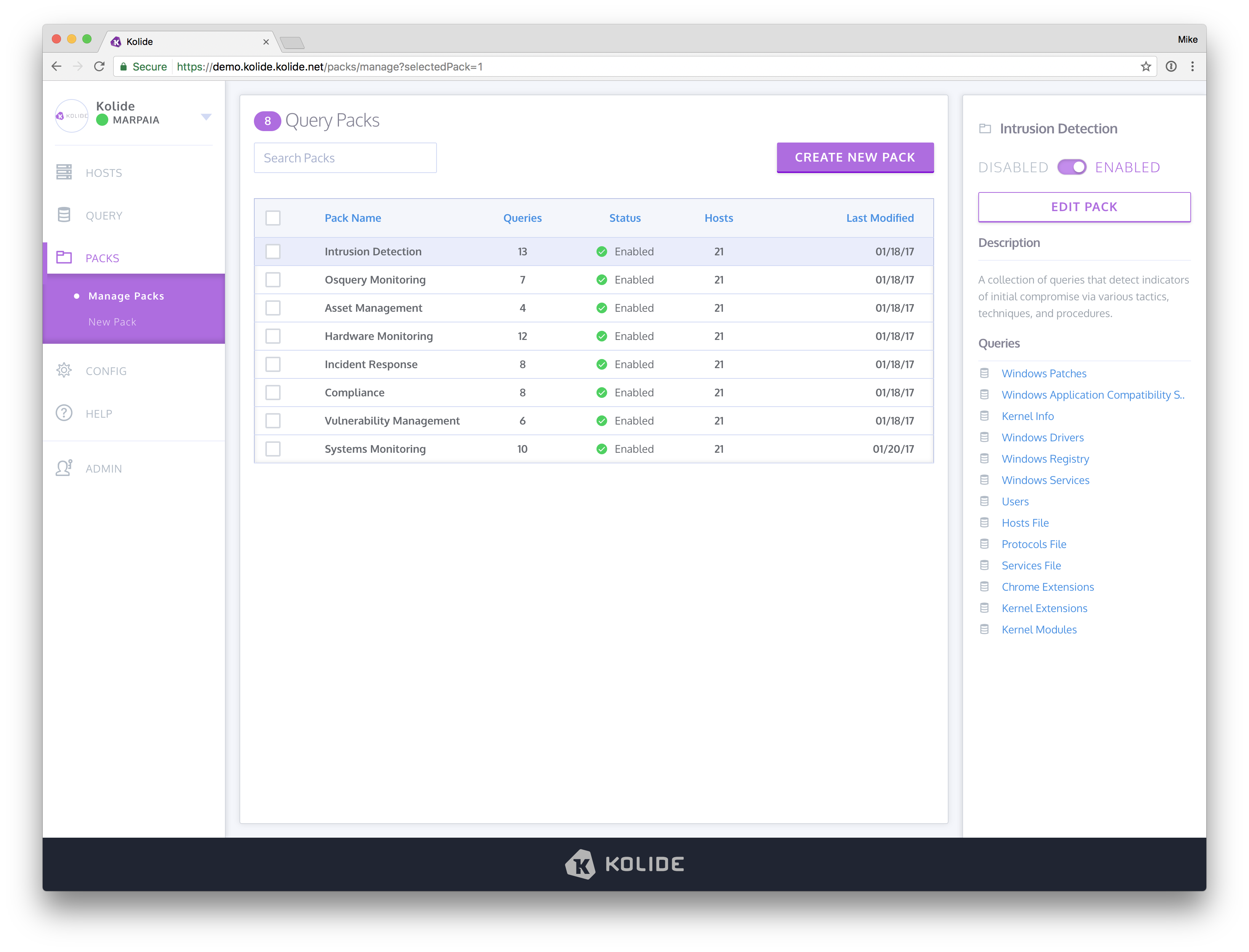Viewport: 1249px width, 952px height.
Task: Click the Hosts navigation icon
Action: (65, 172)
